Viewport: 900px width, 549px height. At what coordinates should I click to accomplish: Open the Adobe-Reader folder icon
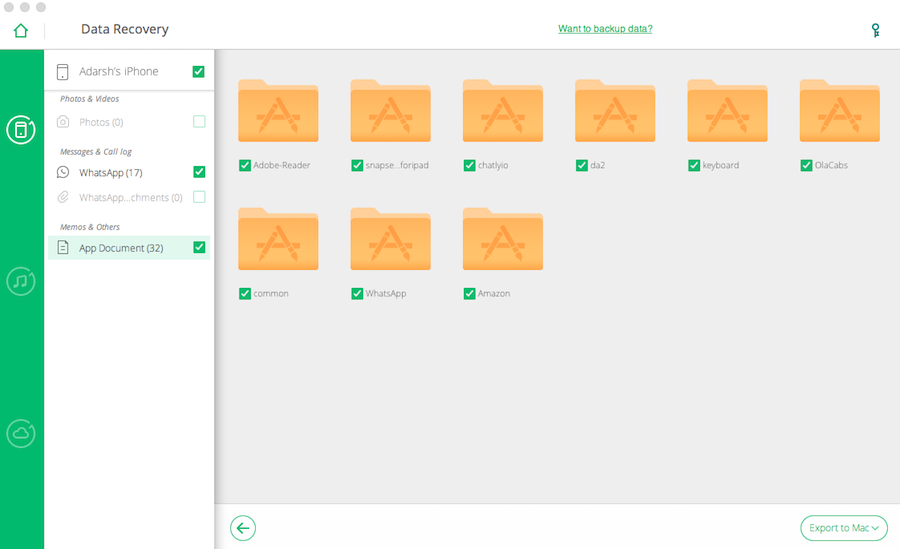pos(278,116)
